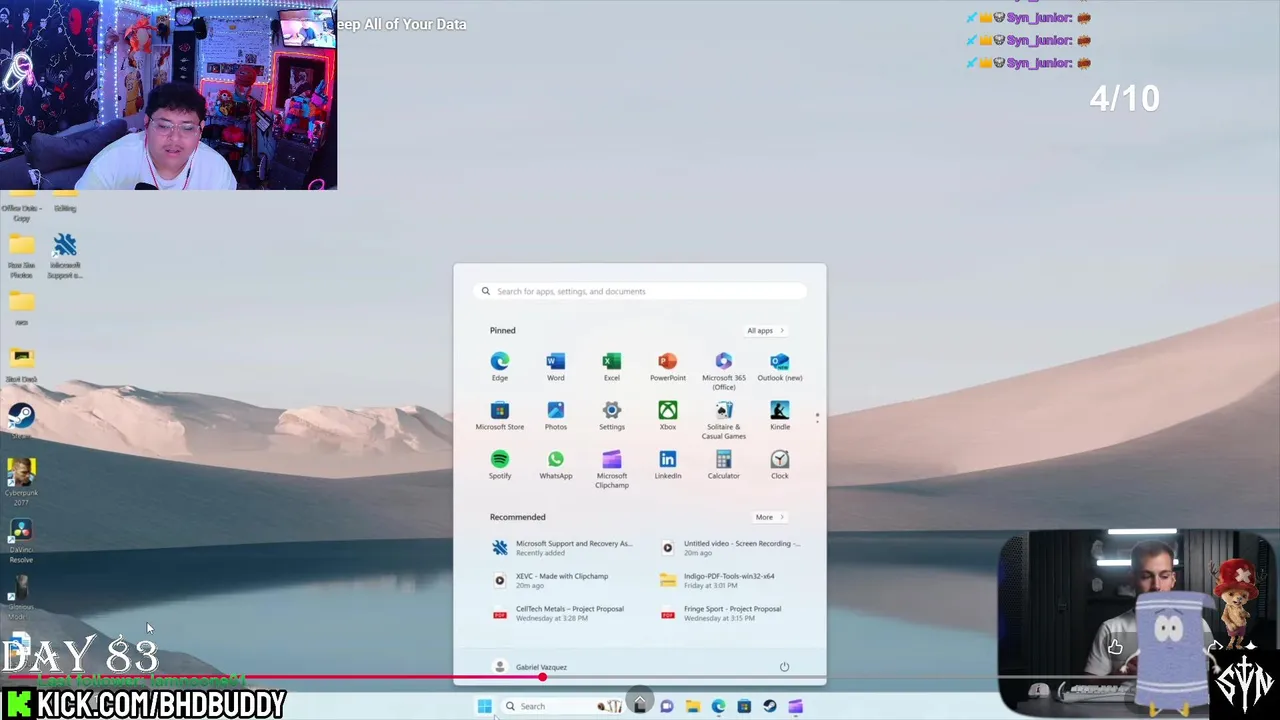
Task: Launch Spotify from pinned apps
Action: click(x=500, y=464)
